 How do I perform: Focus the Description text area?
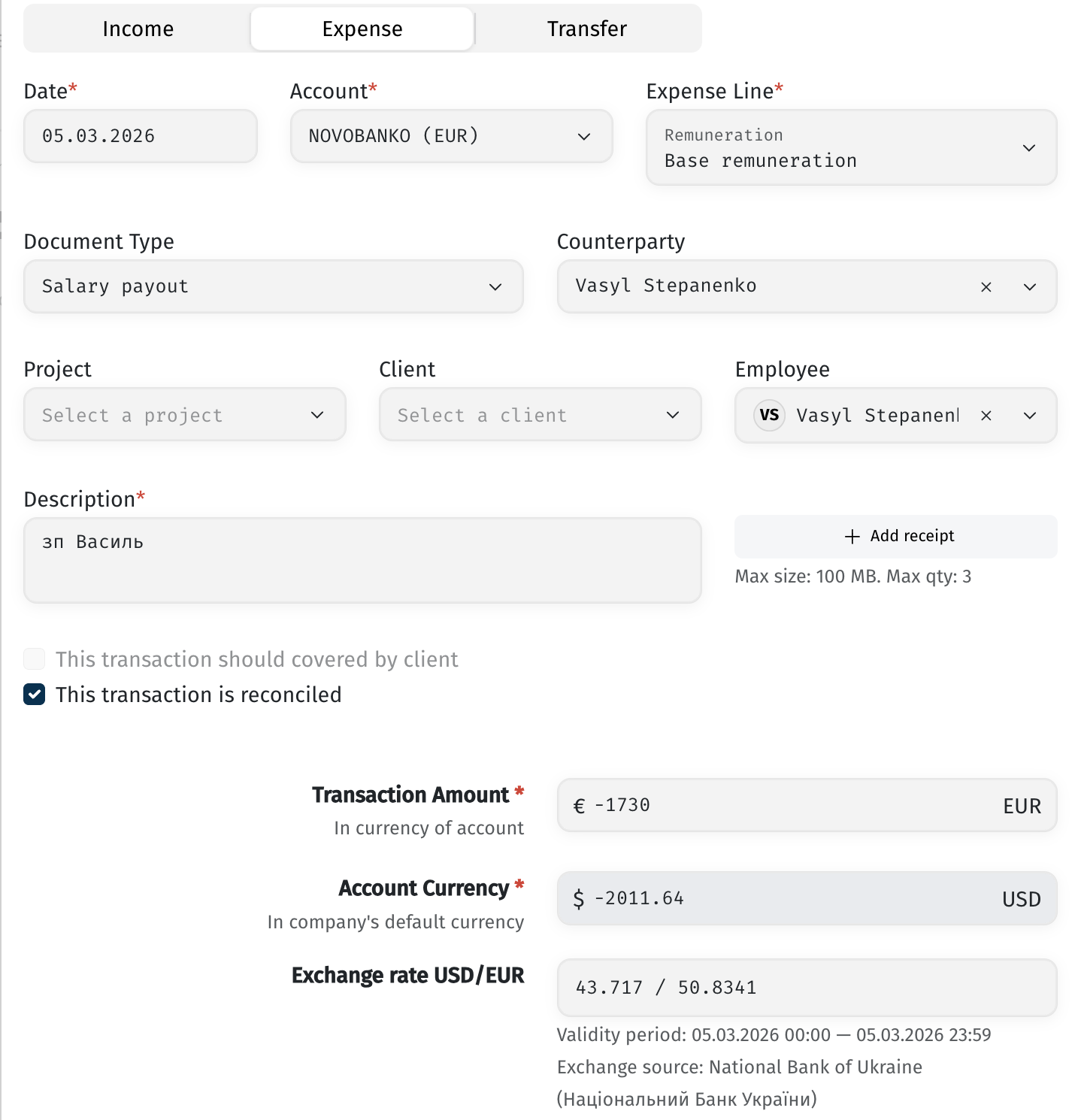(x=362, y=560)
